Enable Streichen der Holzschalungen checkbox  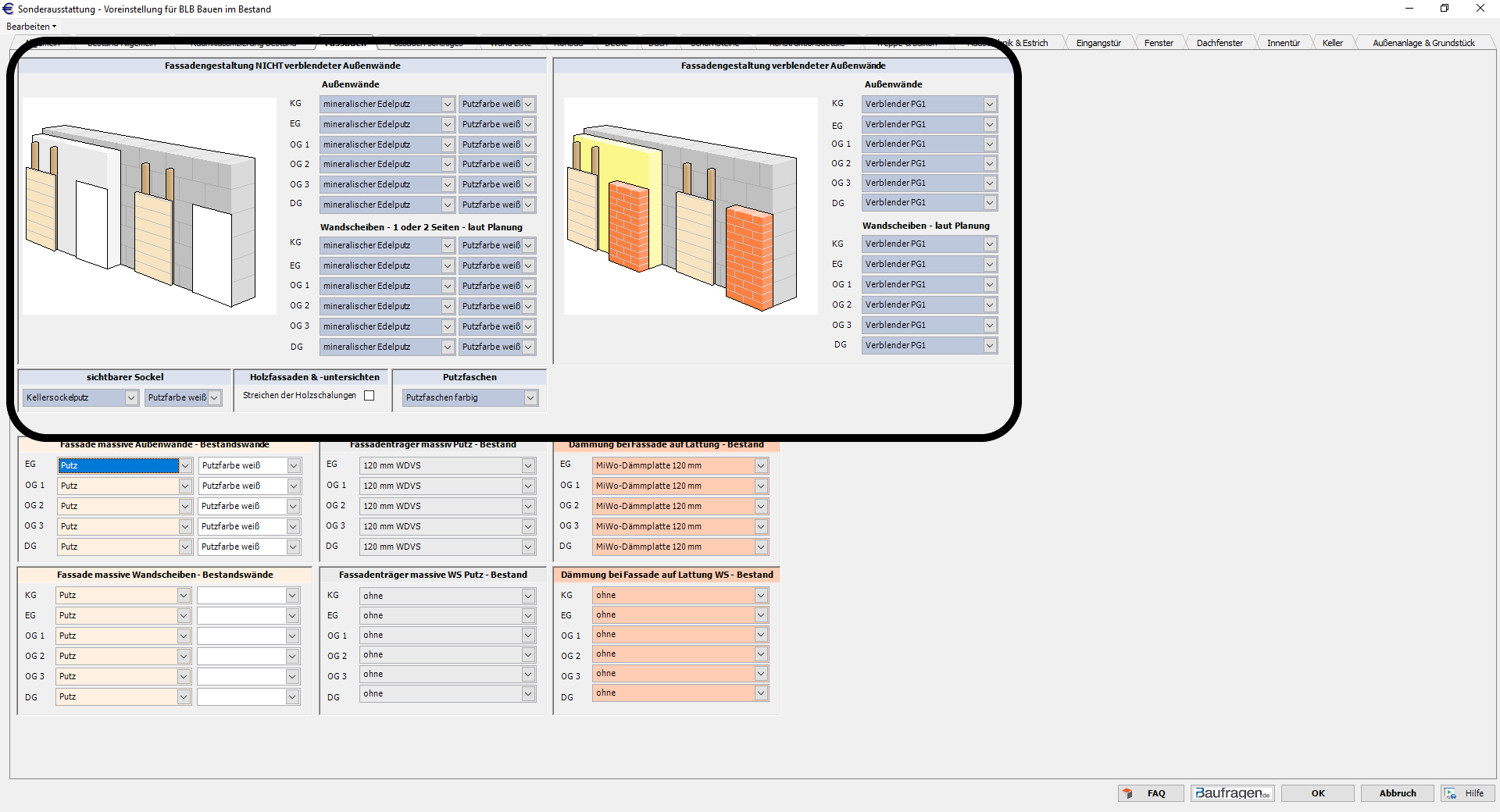(x=370, y=396)
